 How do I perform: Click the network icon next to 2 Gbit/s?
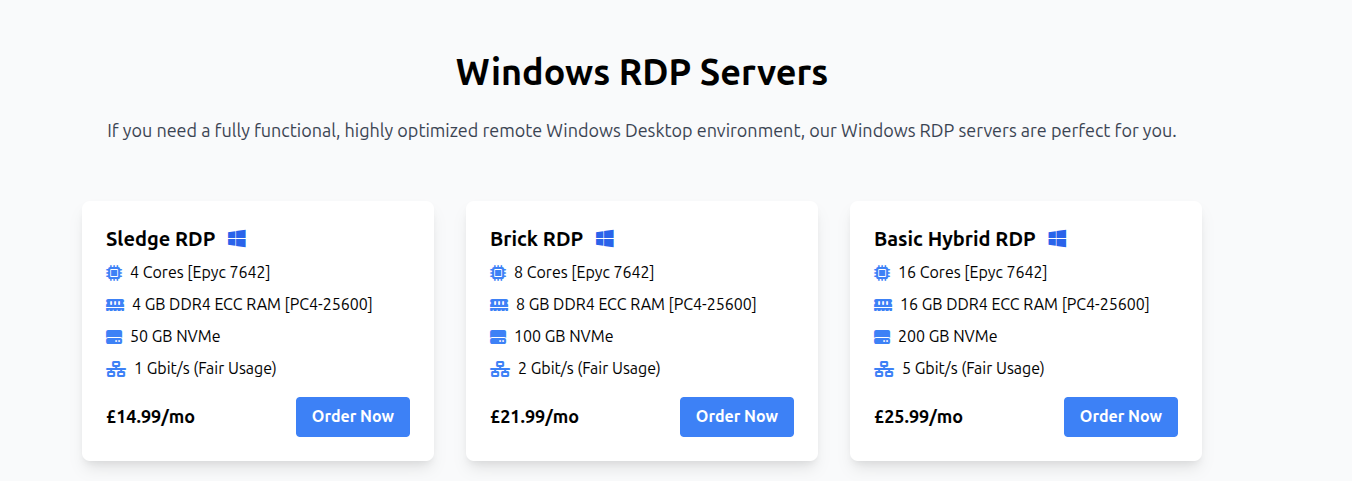(x=500, y=369)
